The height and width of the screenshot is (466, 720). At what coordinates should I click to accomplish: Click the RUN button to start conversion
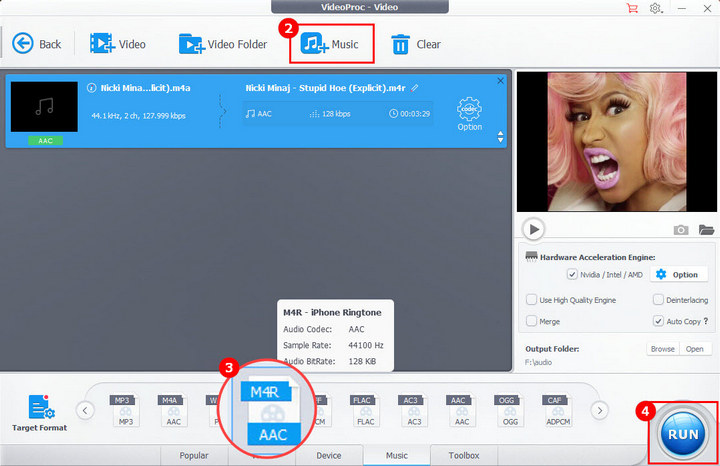click(683, 434)
